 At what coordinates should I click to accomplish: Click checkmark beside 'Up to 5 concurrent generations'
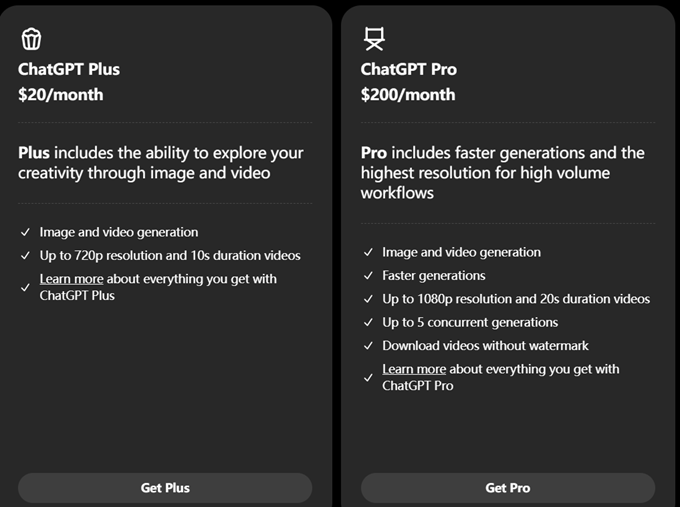[x=368, y=322]
